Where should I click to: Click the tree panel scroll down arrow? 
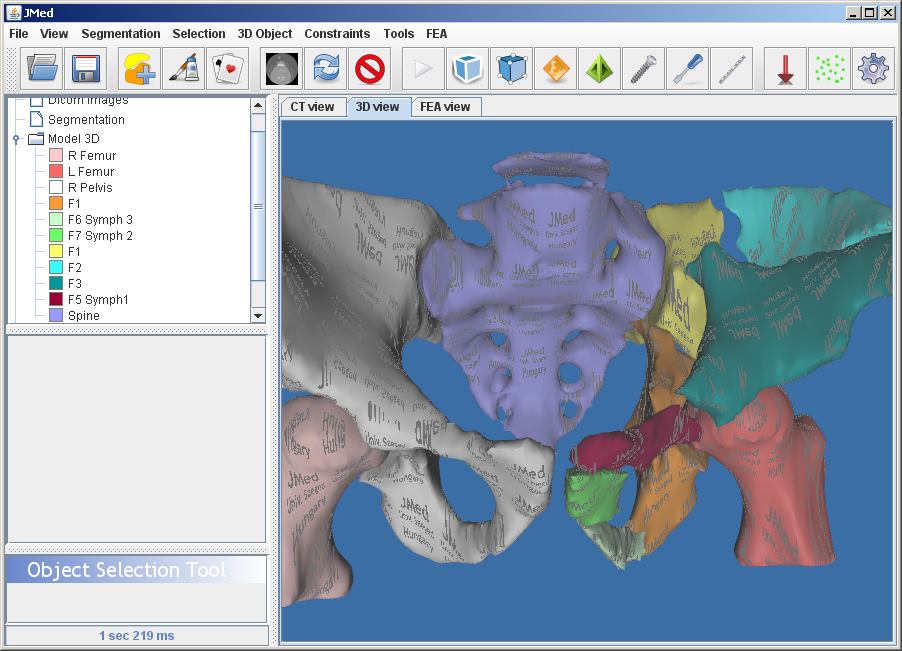(258, 316)
